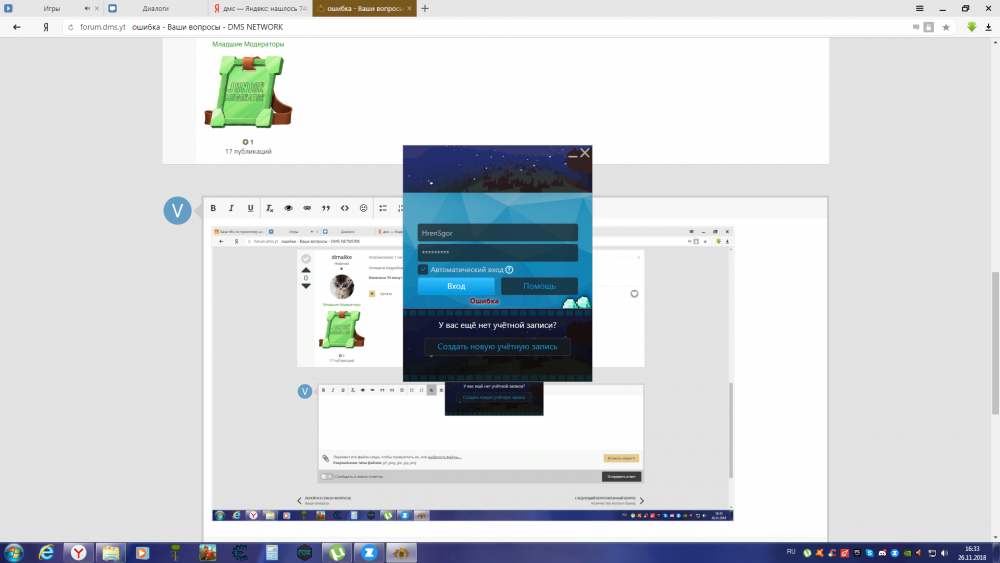Open the emoji picker in the editor

364,208
